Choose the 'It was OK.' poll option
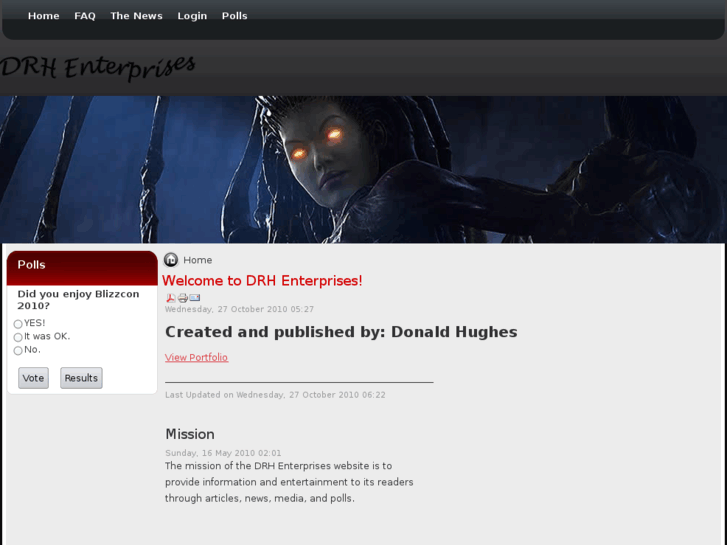 (18, 337)
